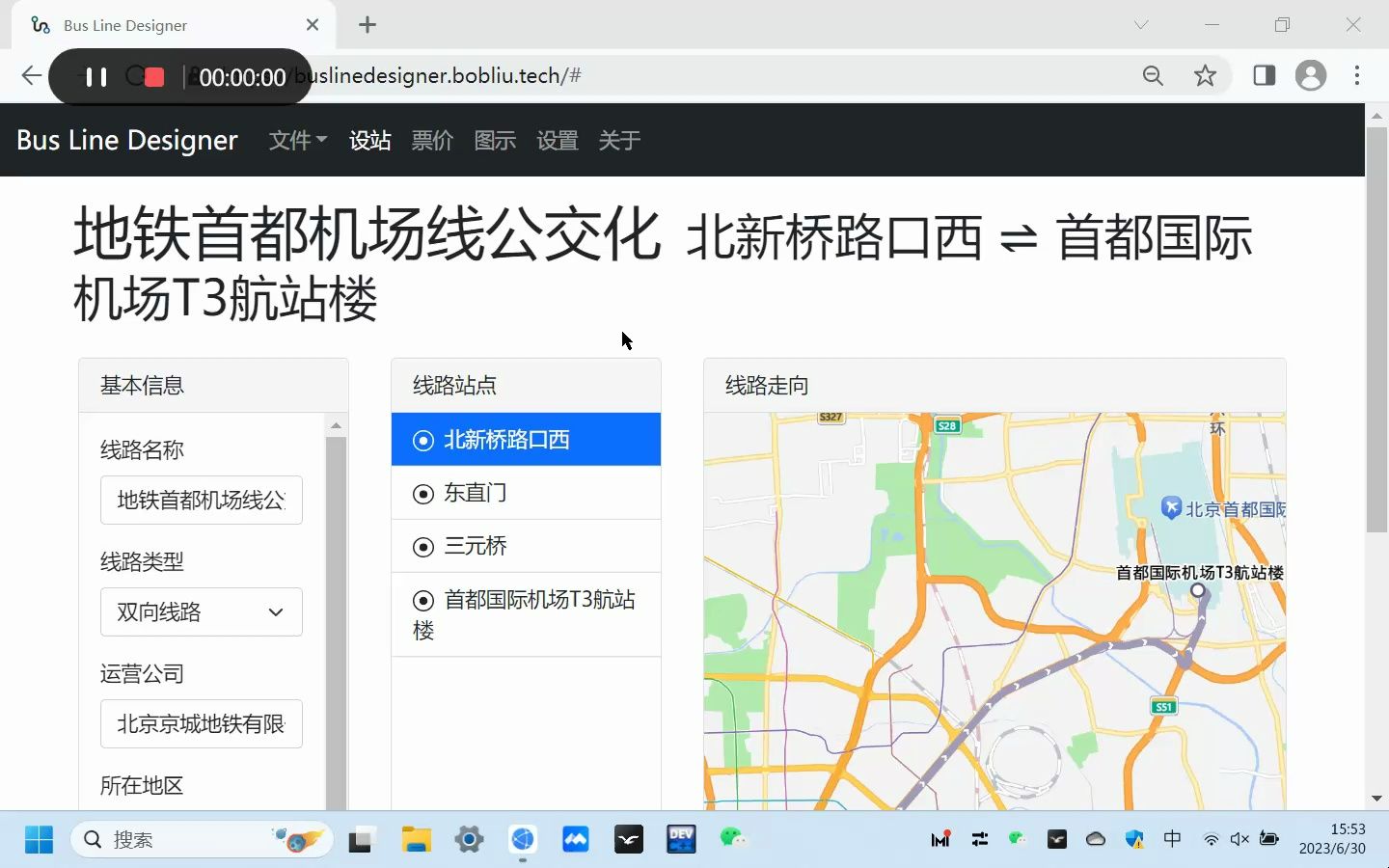Open a new browser tab
Viewport: 1389px width, 868px height.
point(368,25)
